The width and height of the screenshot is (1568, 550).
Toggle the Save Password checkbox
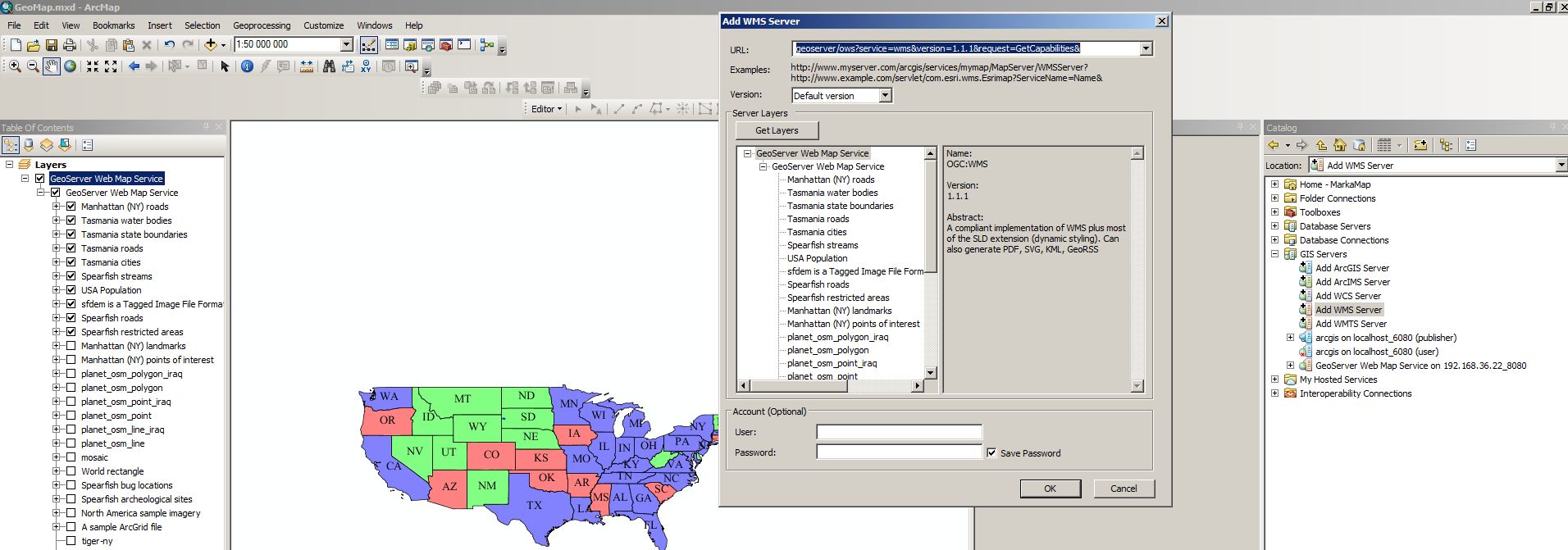[x=991, y=452]
